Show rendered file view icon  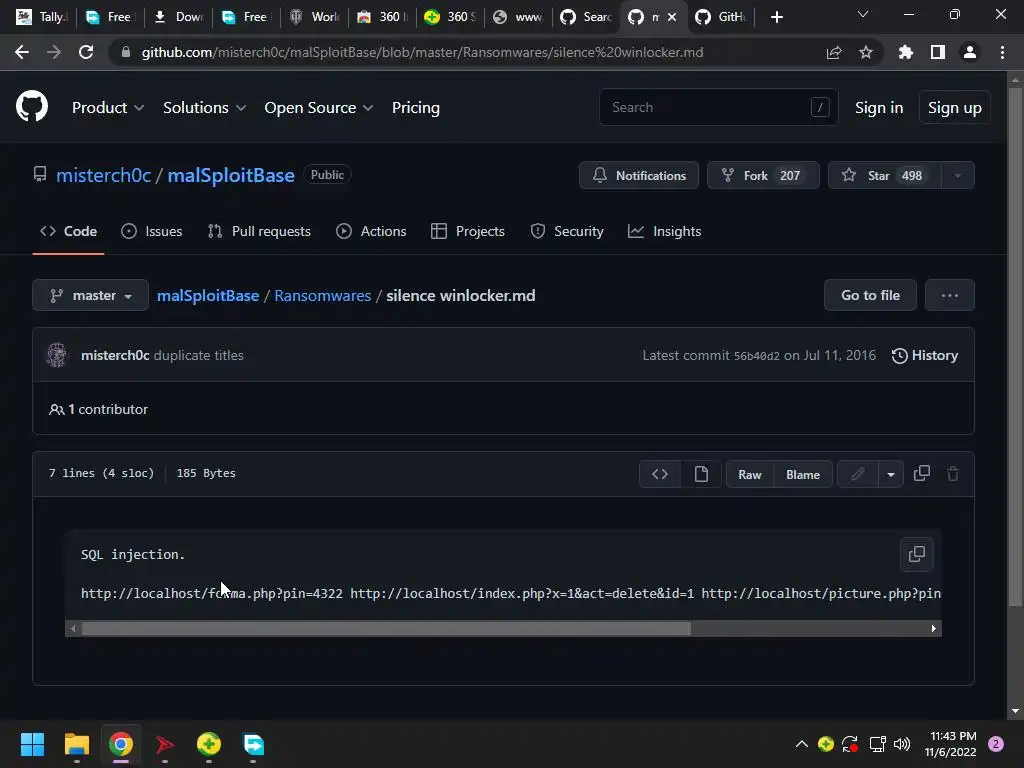pyautogui.click(x=701, y=474)
